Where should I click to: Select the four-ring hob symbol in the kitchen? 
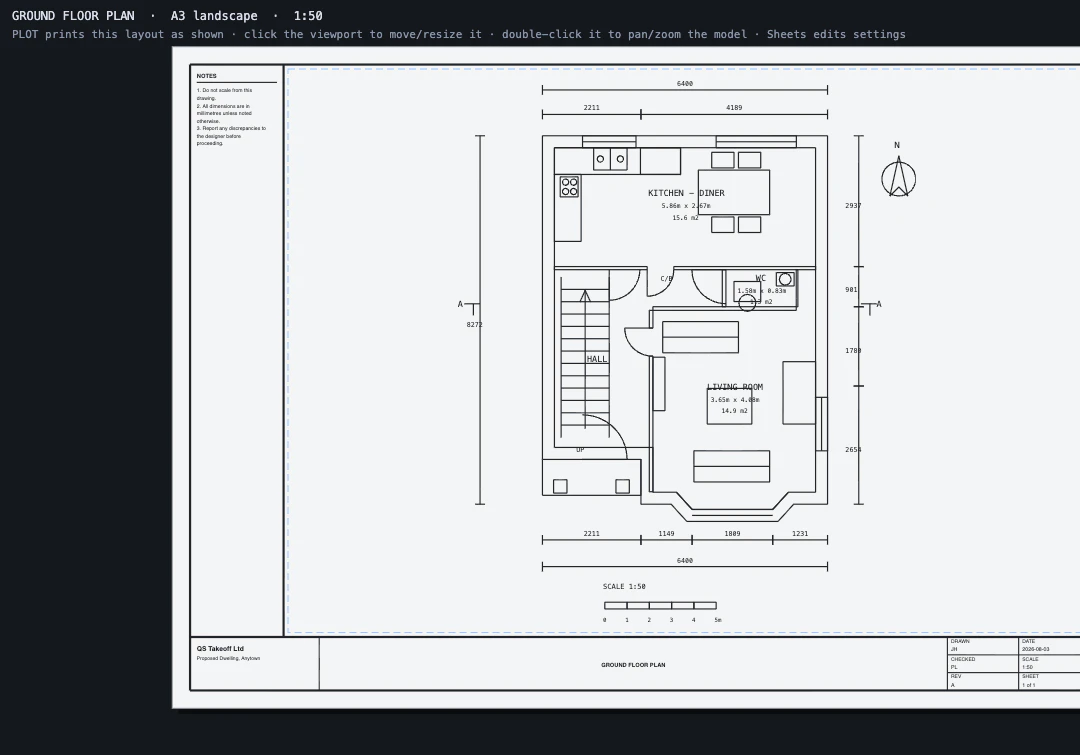click(569, 187)
